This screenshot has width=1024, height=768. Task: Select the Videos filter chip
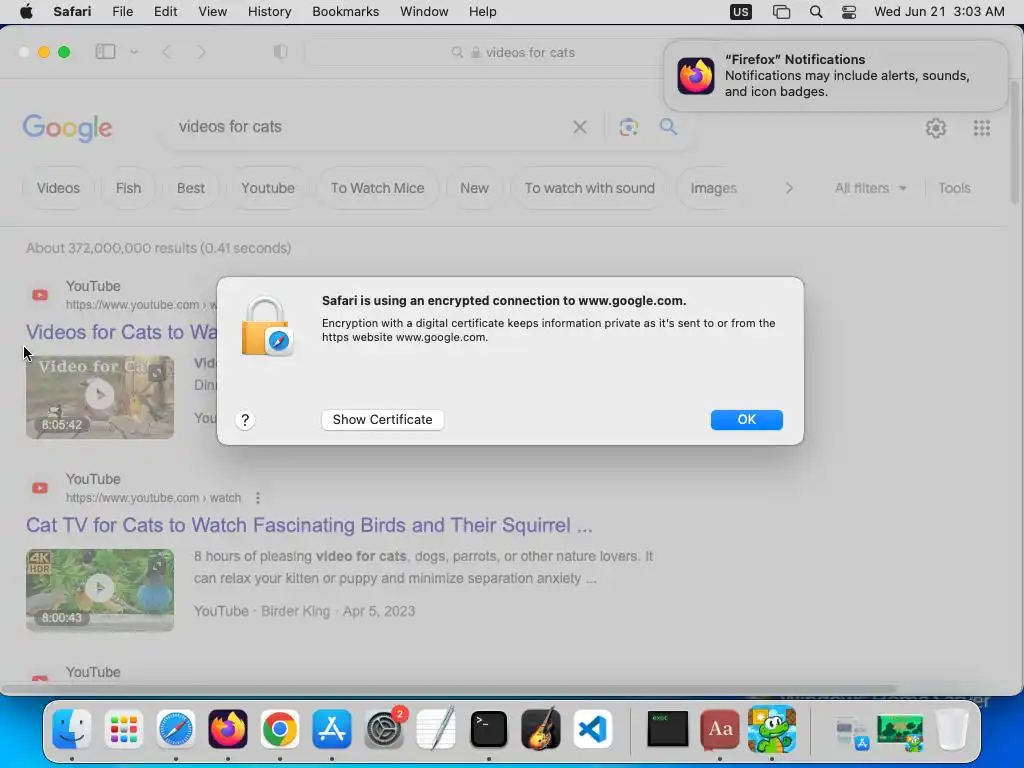click(x=58, y=188)
